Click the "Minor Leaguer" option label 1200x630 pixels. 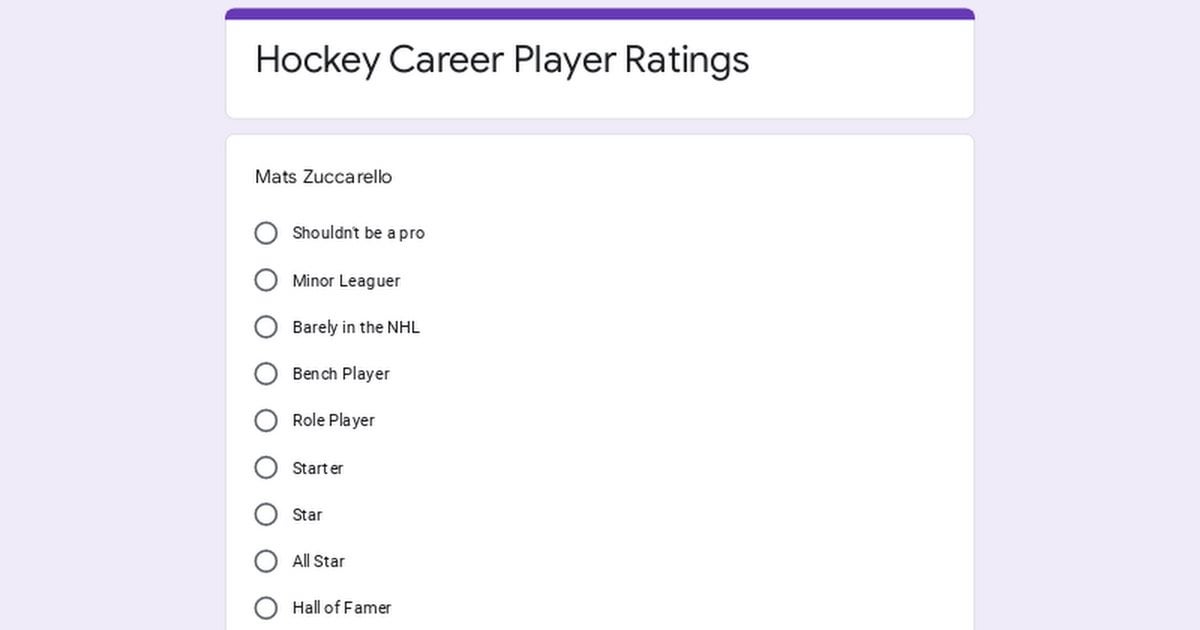click(346, 281)
